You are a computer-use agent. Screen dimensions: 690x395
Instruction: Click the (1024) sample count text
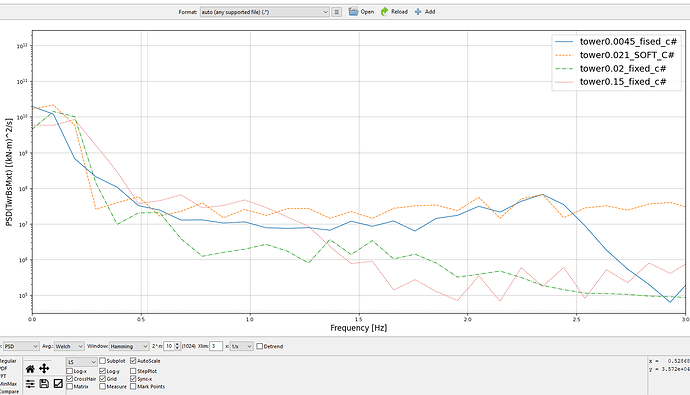tap(188, 347)
